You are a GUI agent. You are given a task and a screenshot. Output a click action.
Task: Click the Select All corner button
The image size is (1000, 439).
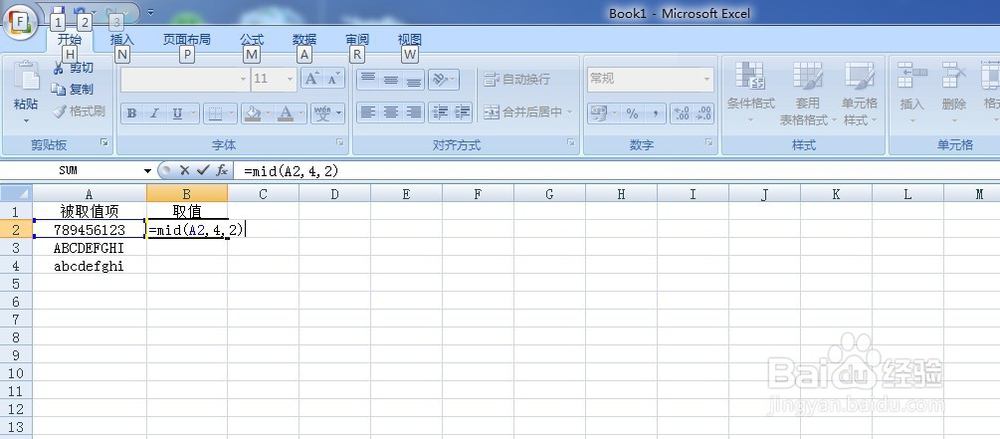pyautogui.click(x=16, y=193)
